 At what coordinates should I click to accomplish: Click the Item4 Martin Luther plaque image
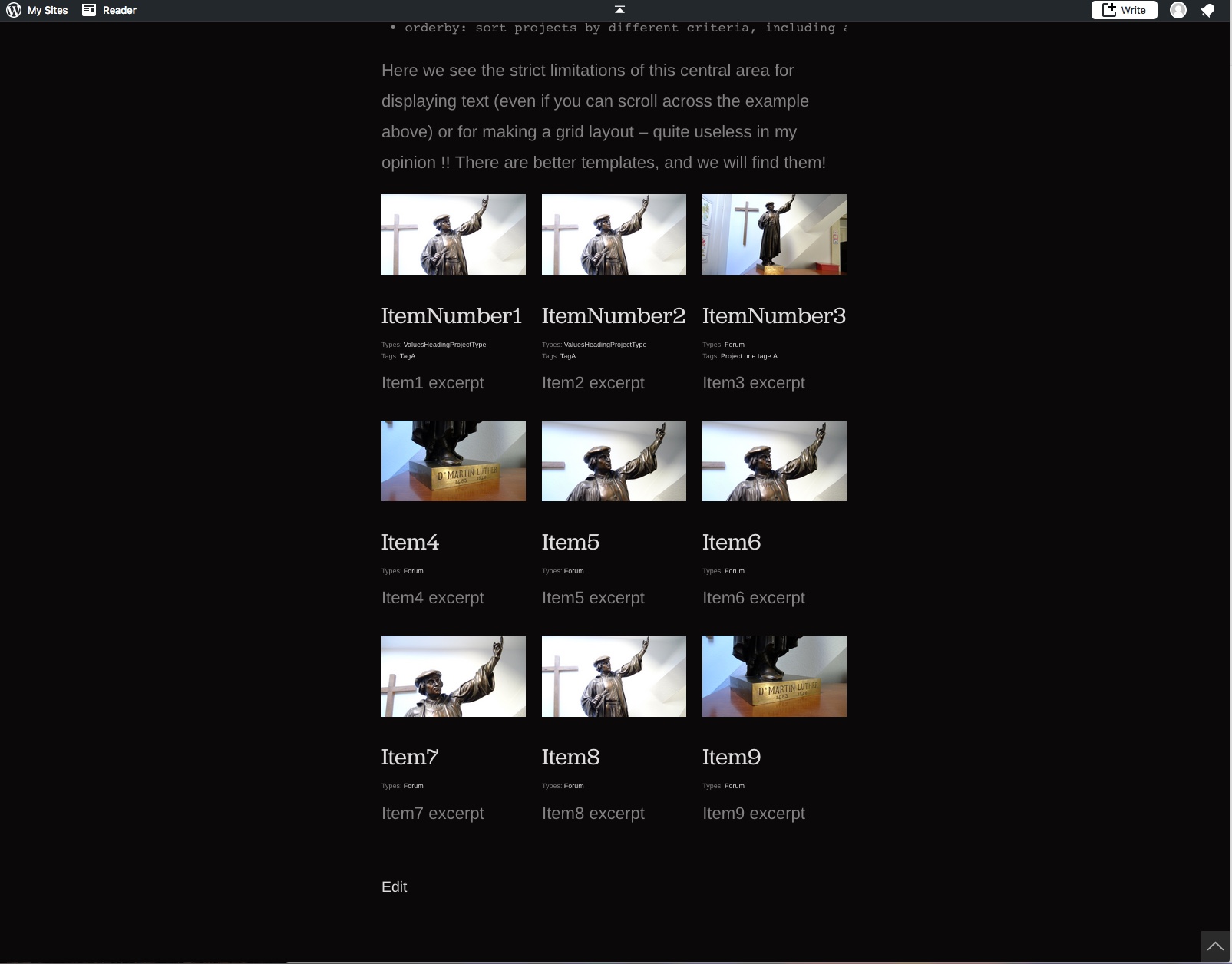click(x=453, y=461)
